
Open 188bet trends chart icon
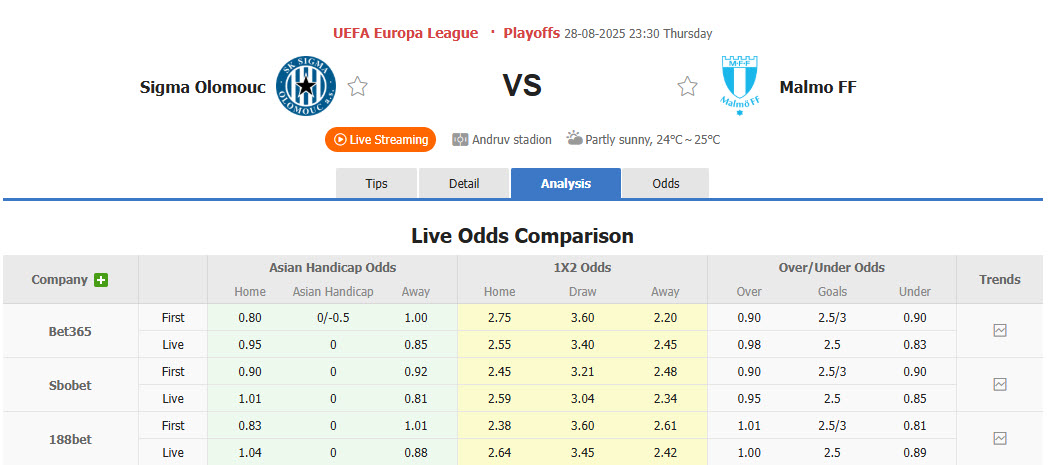point(1000,438)
